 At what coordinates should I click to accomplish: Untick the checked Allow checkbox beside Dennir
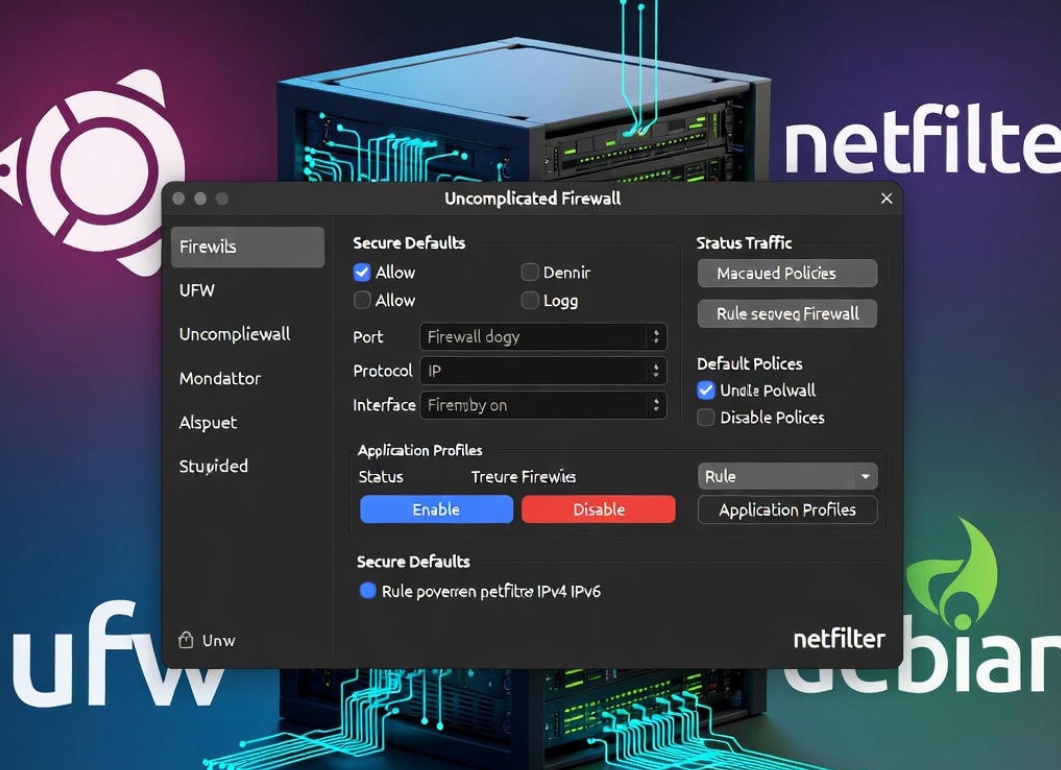(x=362, y=272)
